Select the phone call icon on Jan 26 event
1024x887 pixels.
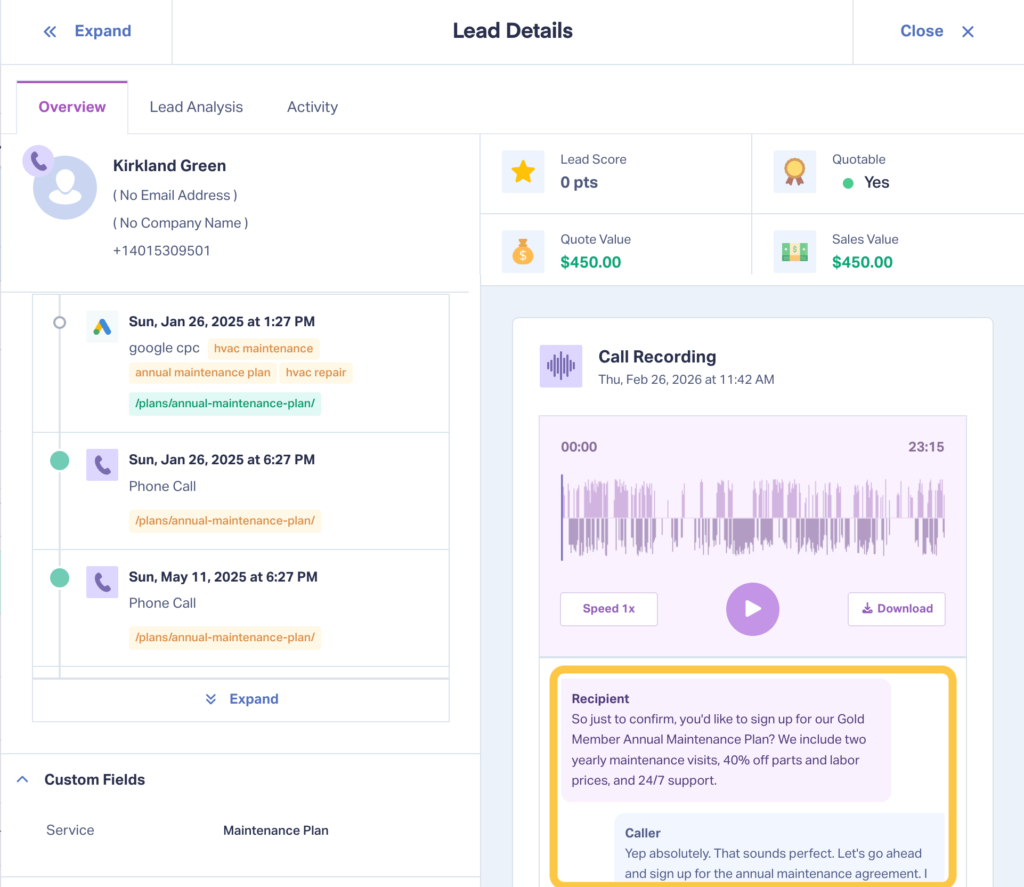pos(102,464)
